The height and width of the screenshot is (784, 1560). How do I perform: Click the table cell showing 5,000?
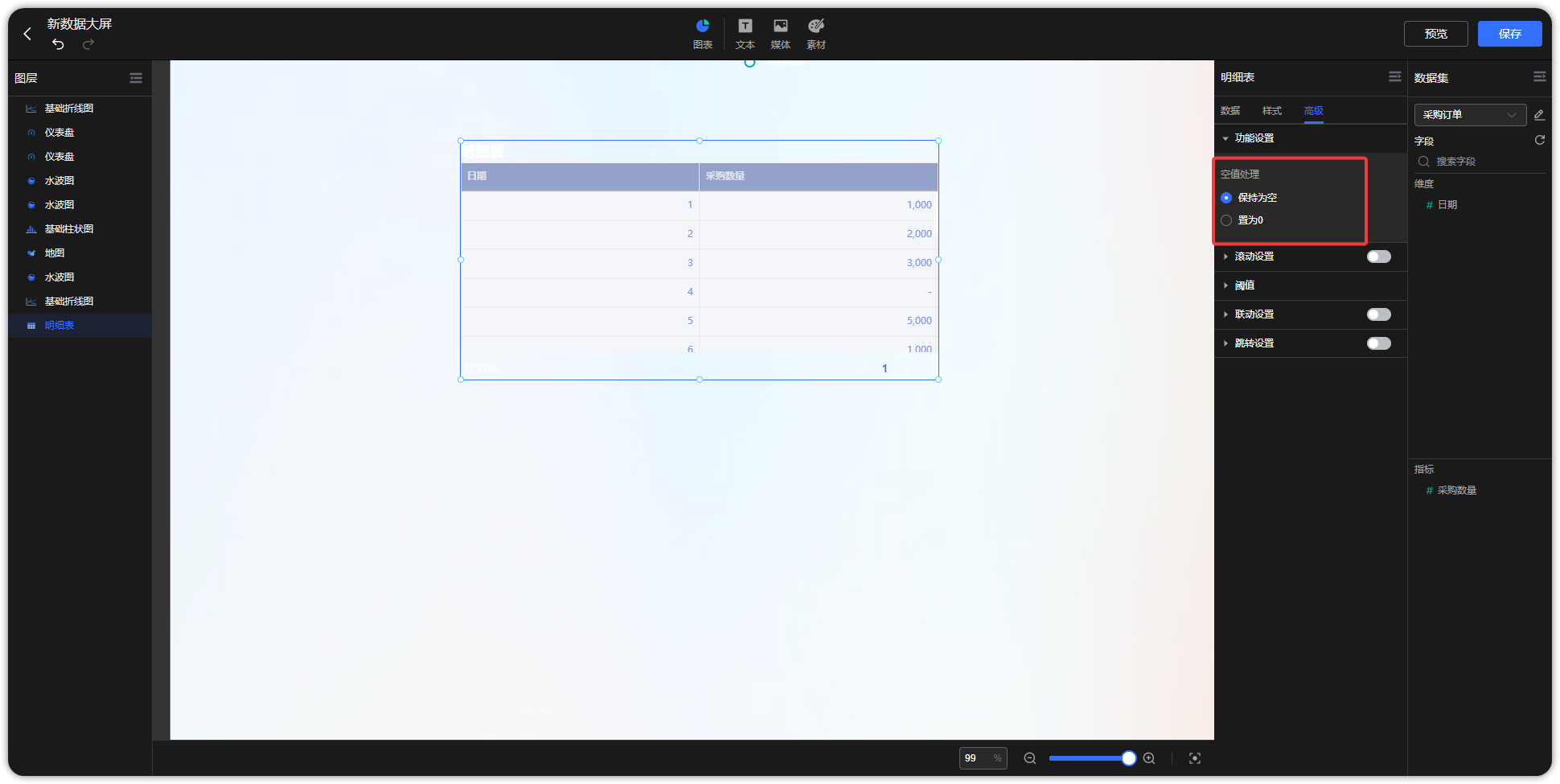coord(819,321)
